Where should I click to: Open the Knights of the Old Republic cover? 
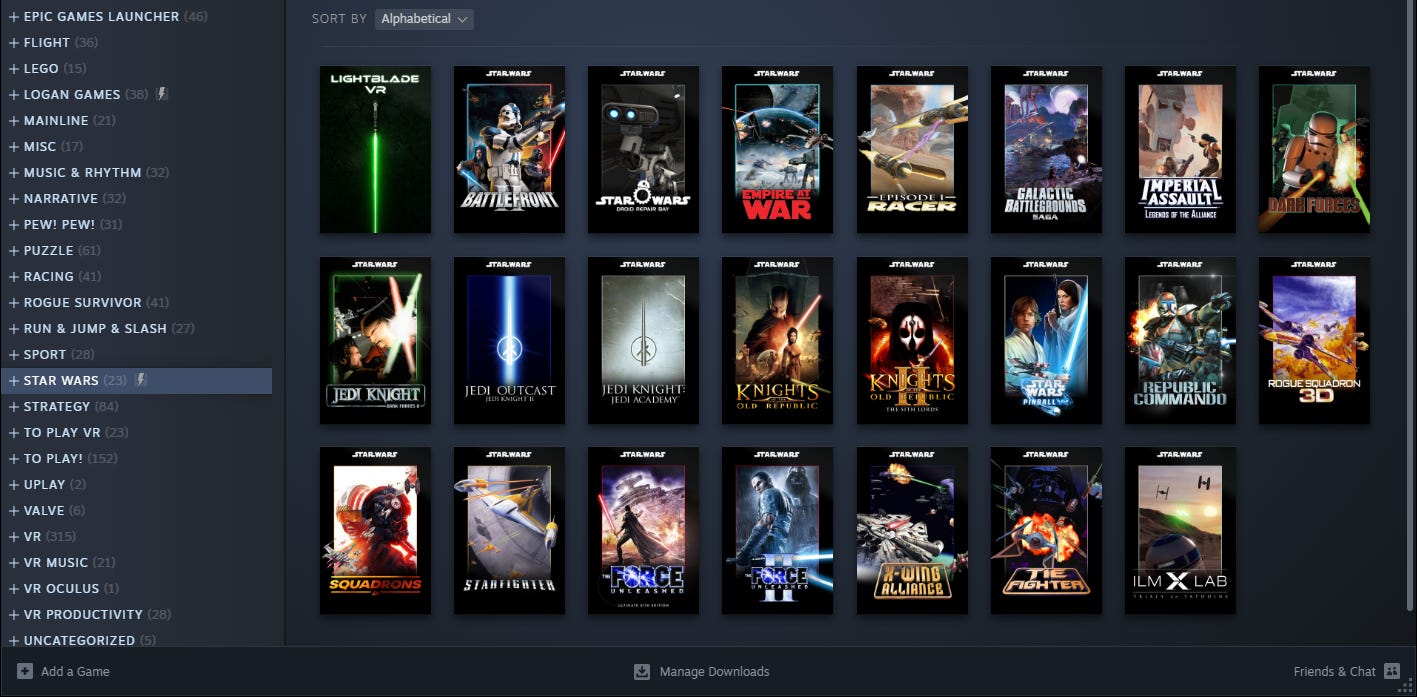[x=777, y=340]
